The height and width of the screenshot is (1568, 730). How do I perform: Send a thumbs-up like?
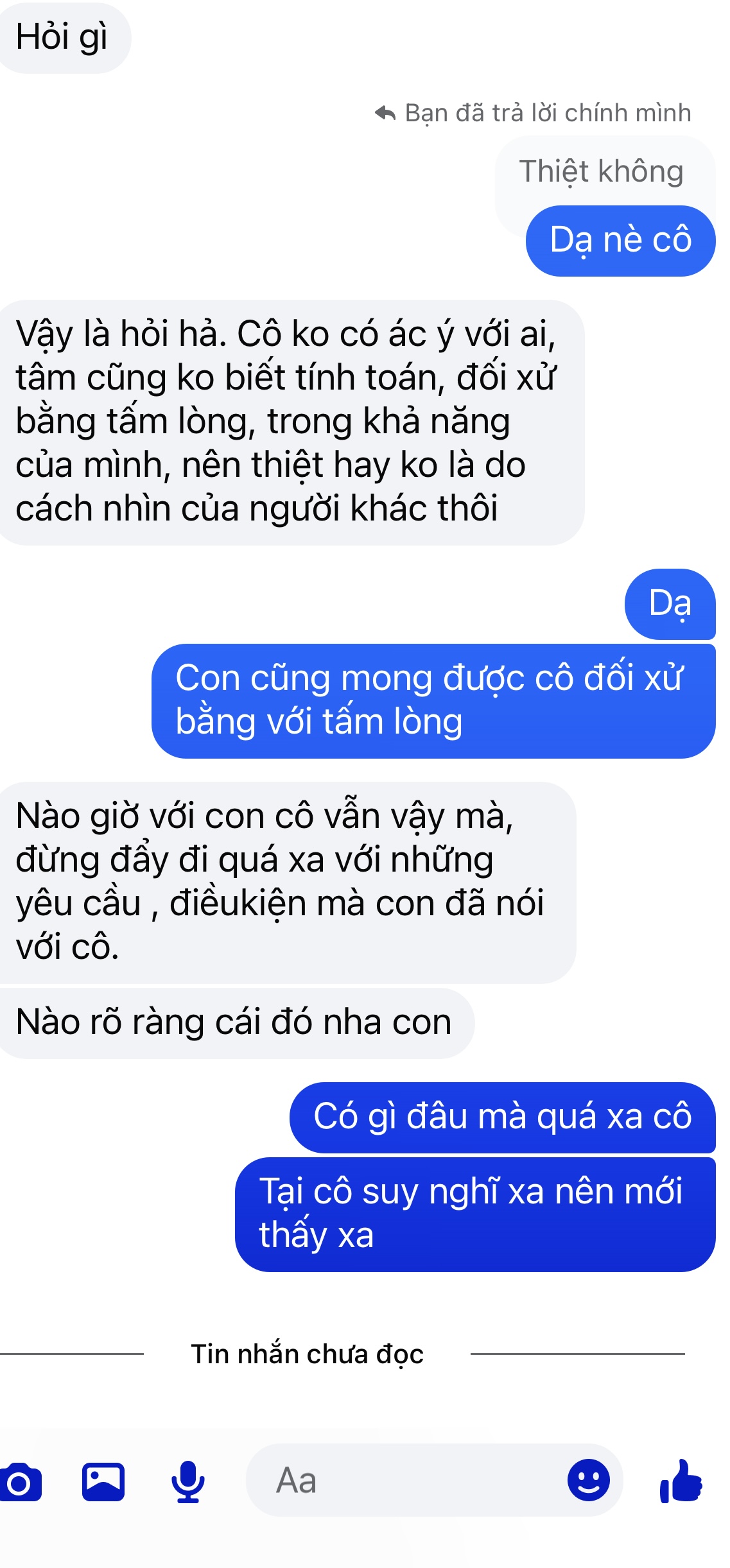(x=682, y=1481)
